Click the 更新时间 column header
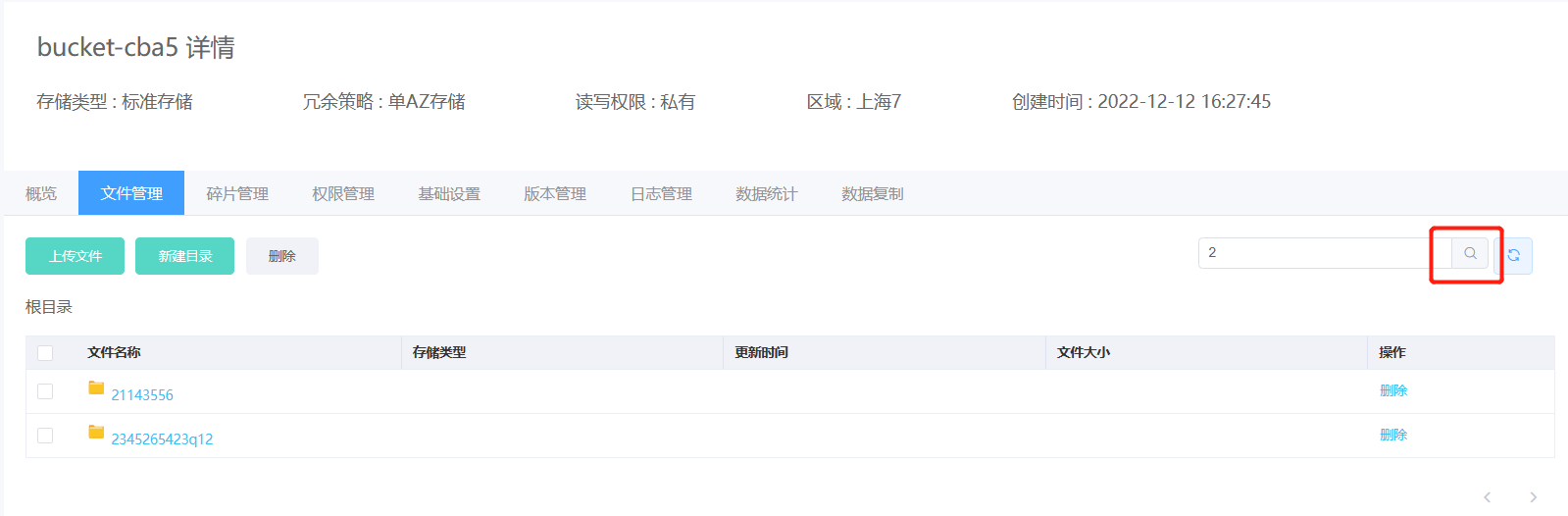Screen dimensions: 1568x516 [762, 352]
